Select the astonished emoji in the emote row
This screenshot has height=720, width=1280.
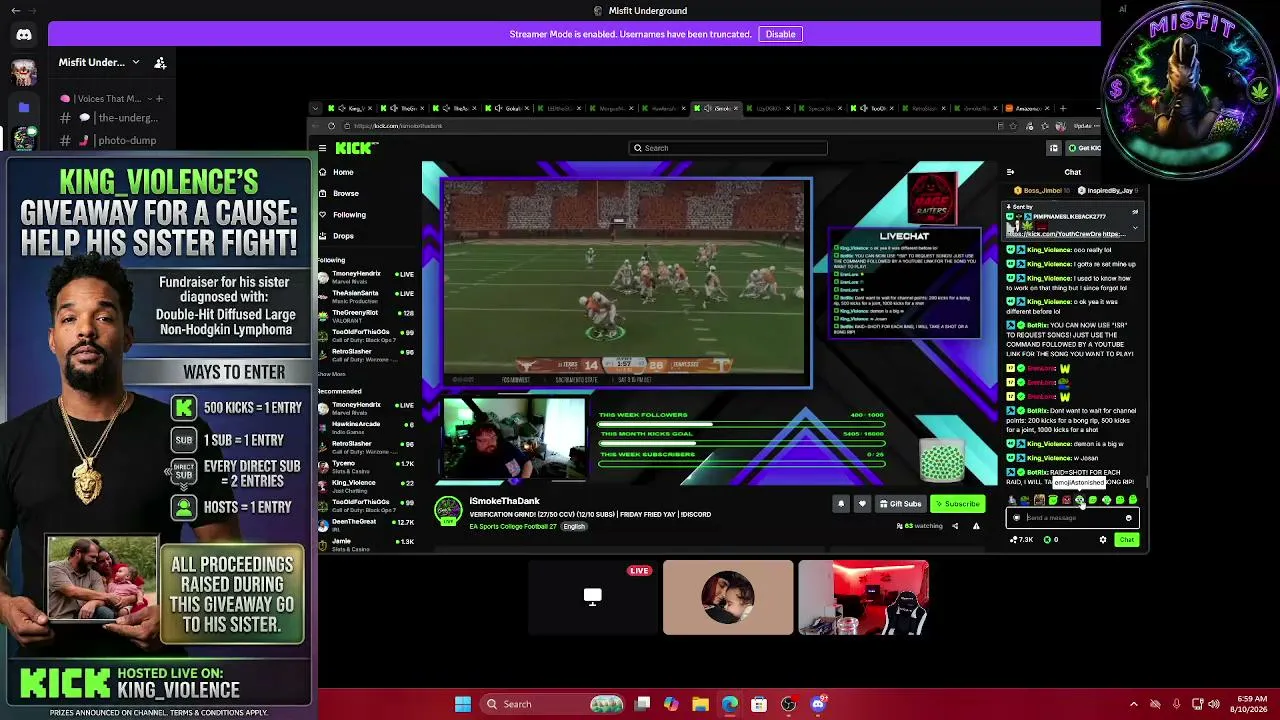point(1079,500)
